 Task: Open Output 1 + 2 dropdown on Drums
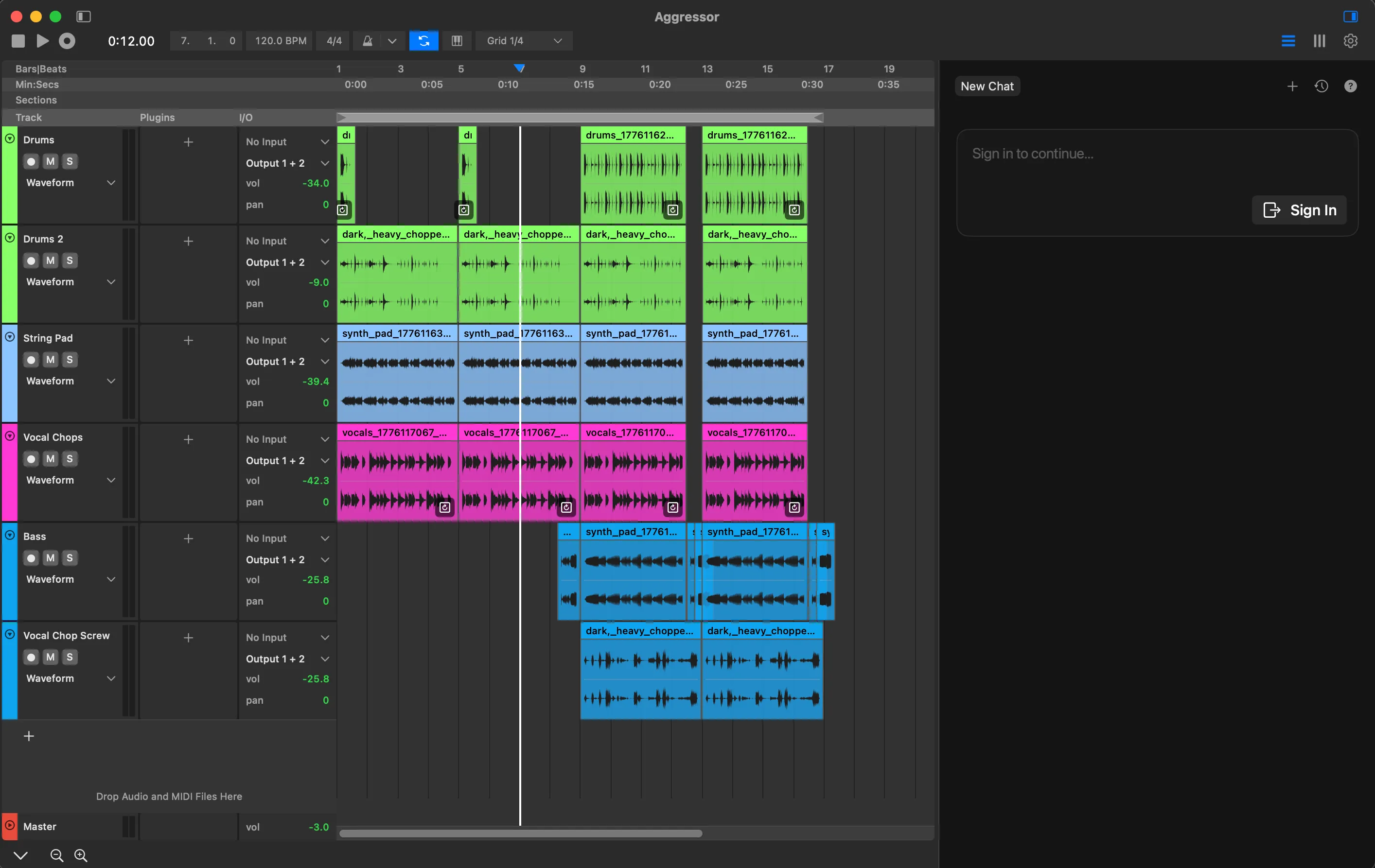(287, 163)
